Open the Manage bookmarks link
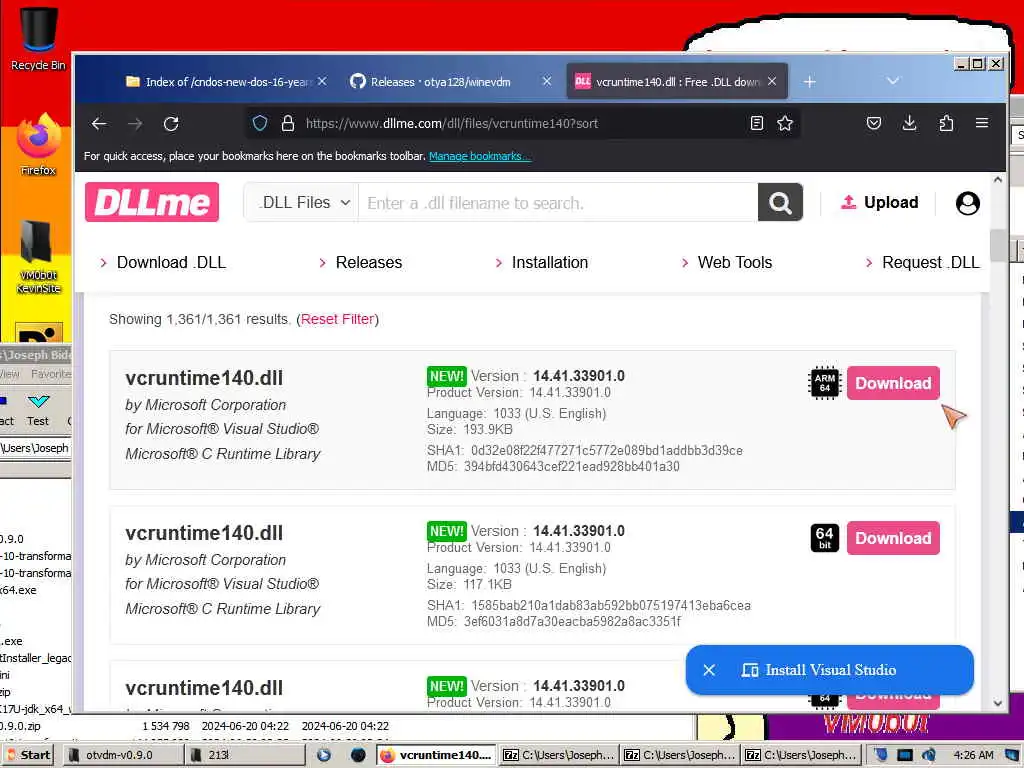 479,157
